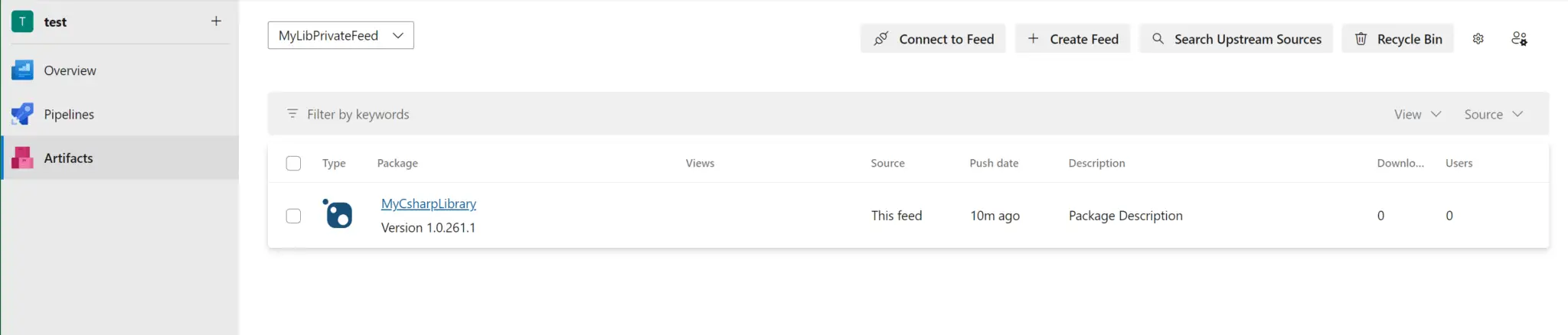Click the Connect to Feed button

[x=933, y=39]
